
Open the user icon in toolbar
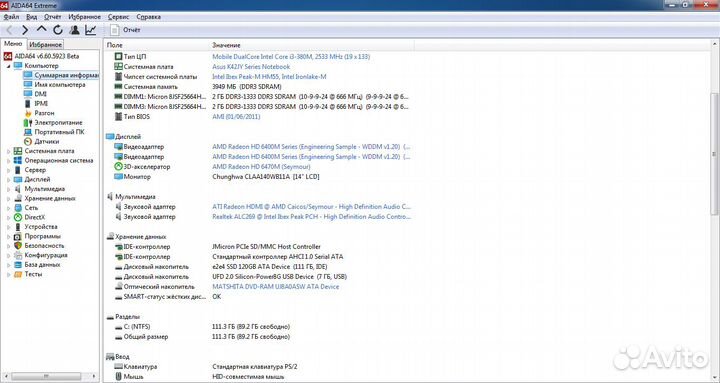pos(74,30)
